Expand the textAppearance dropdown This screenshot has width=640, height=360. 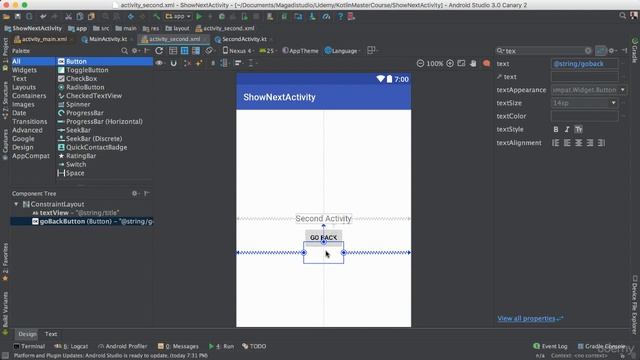point(622,90)
